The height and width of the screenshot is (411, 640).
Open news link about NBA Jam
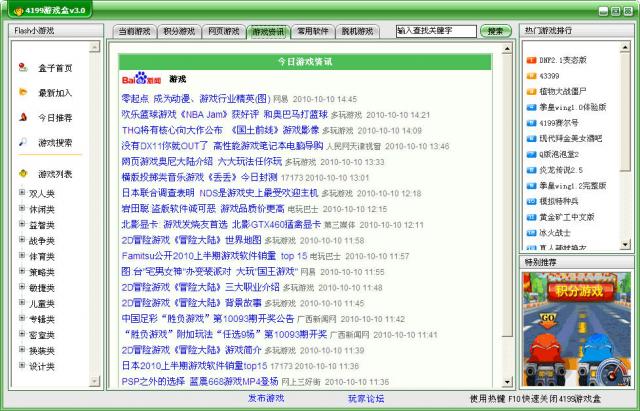click(x=224, y=115)
